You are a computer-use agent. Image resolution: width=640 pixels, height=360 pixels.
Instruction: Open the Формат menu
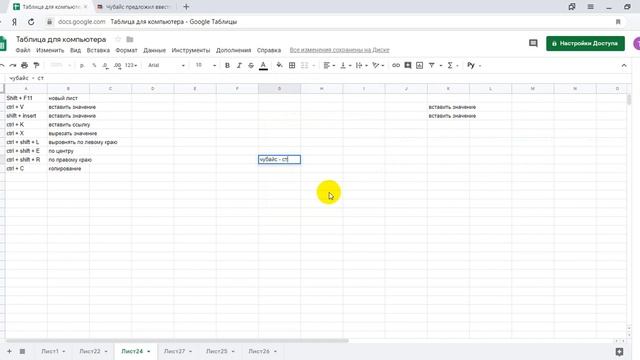(x=126, y=50)
